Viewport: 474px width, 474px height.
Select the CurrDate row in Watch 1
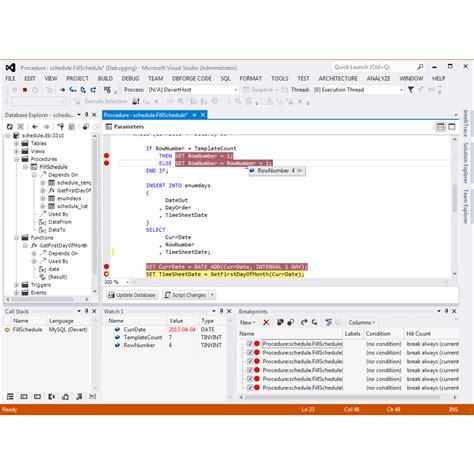(x=165, y=329)
